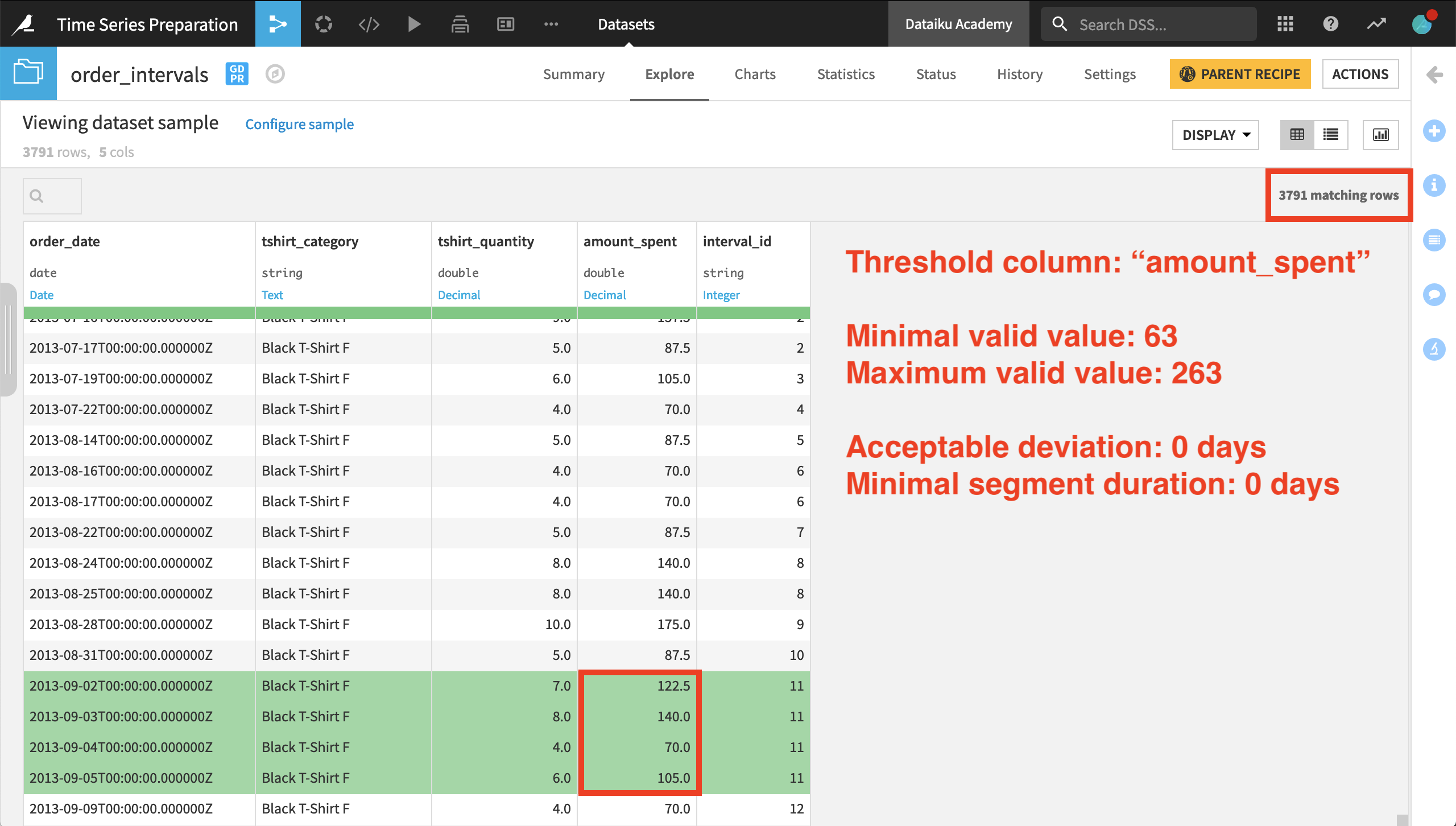Screen dimensions: 1456x826
Task: Open the applications grid menu icon
Action: coord(1285,24)
